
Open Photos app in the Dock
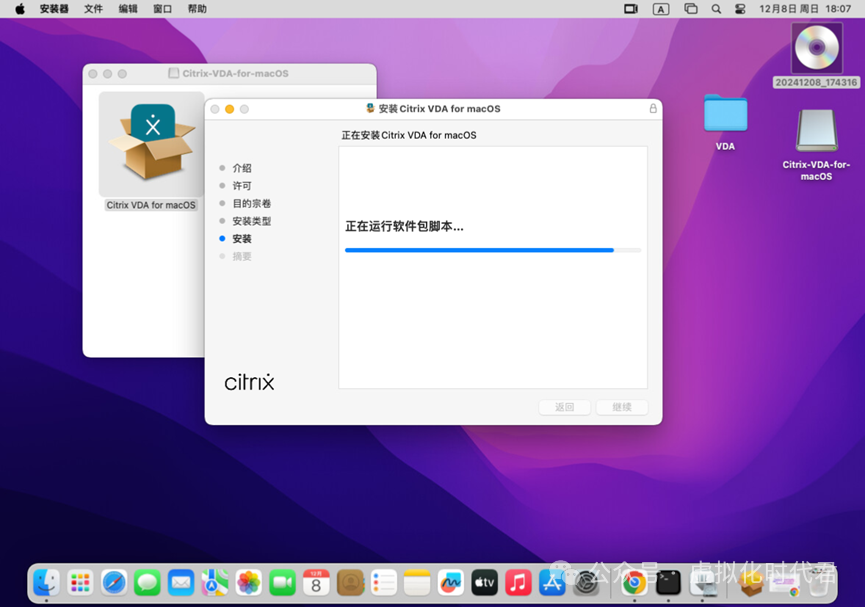pyautogui.click(x=248, y=583)
